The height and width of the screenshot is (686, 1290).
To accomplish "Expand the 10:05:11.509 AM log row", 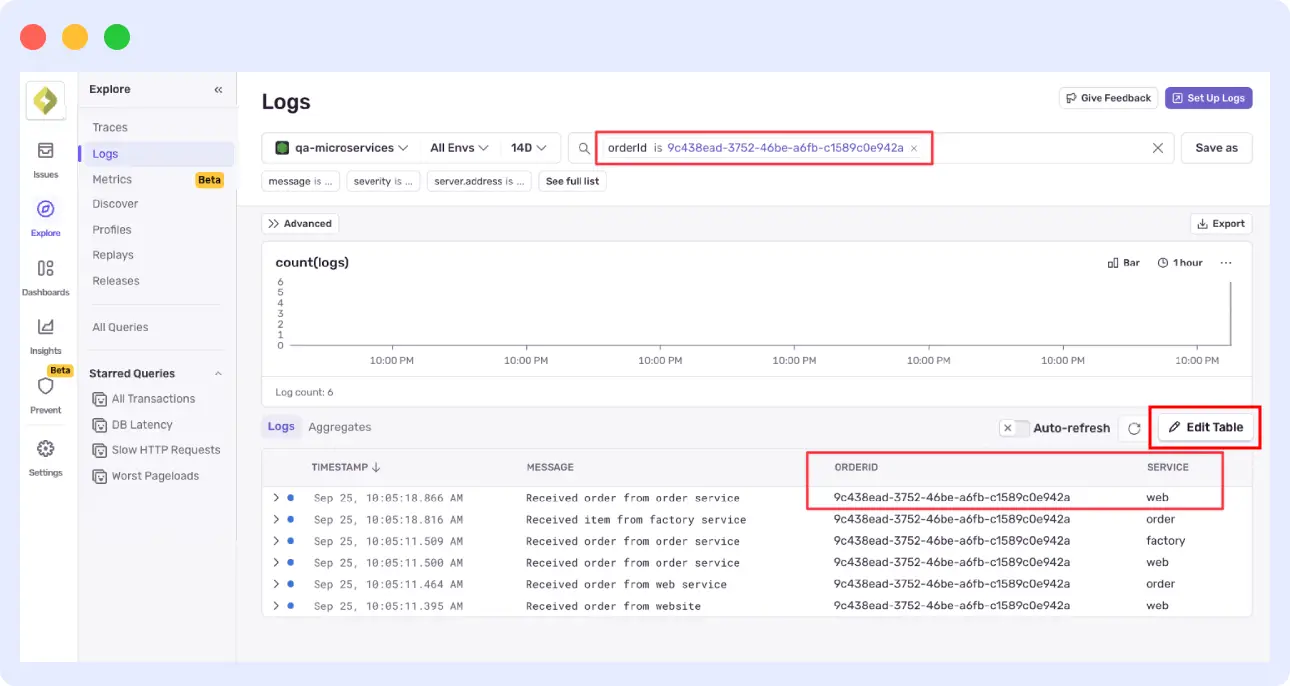I will coord(276,541).
